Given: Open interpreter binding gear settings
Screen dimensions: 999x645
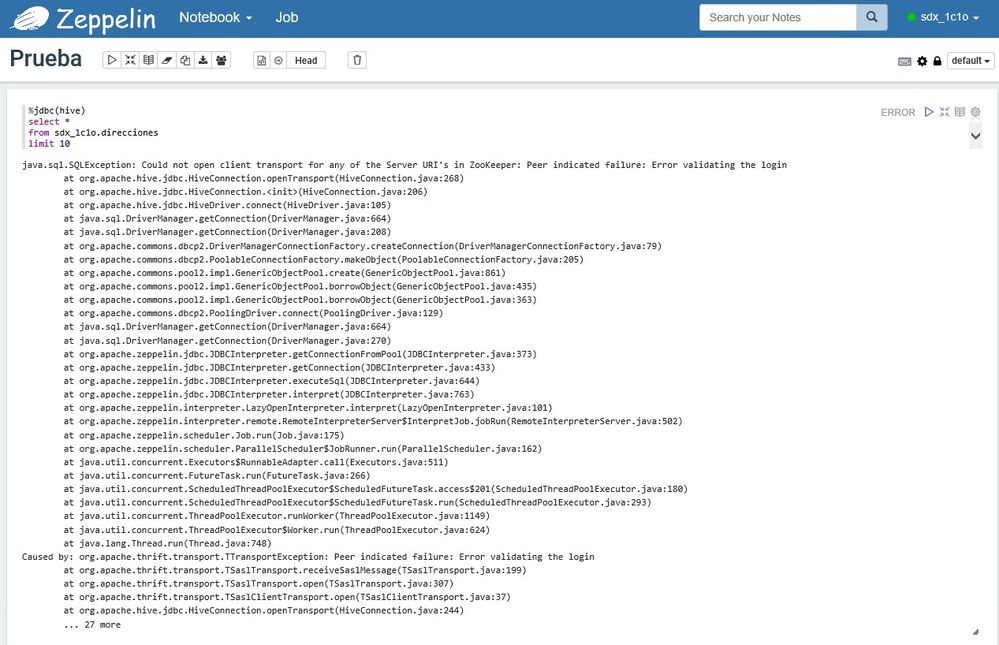Looking at the screenshot, I should click(x=922, y=61).
